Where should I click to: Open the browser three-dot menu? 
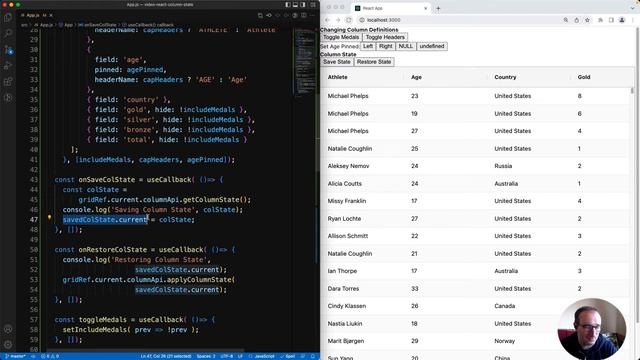(x=633, y=20)
